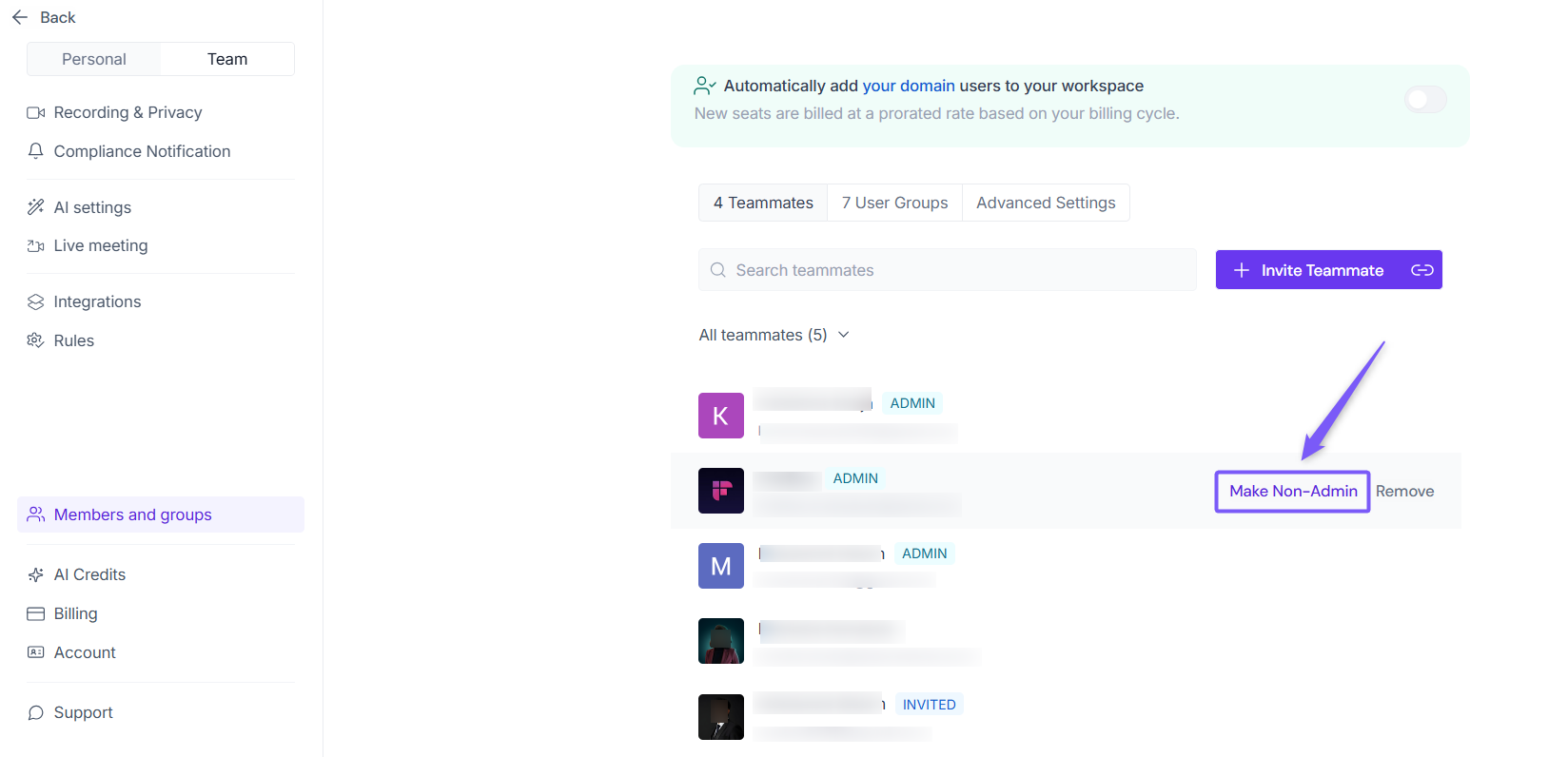Click the Rules gear icon
The width and height of the screenshot is (1568, 757).
(36, 340)
